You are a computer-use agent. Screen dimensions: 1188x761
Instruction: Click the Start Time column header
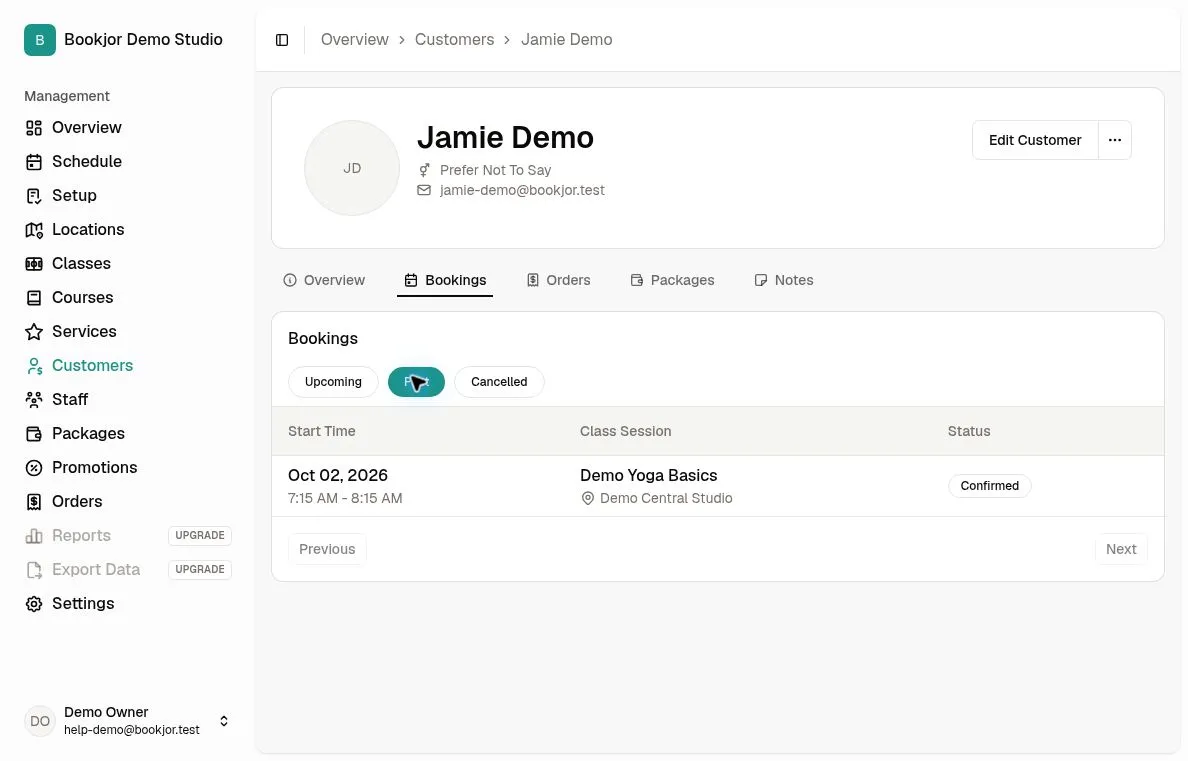pyautogui.click(x=322, y=431)
